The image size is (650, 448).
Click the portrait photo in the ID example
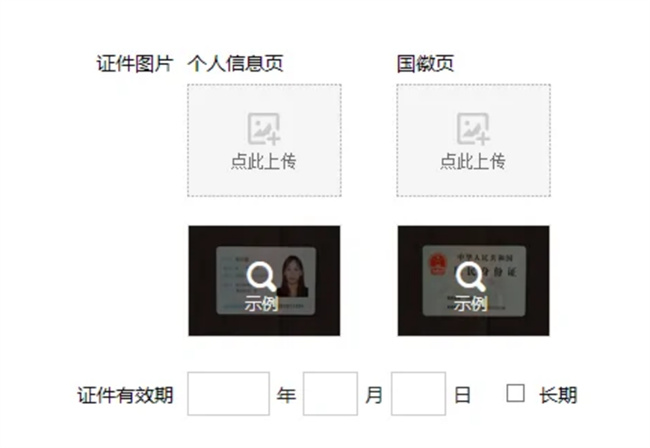click(x=293, y=276)
